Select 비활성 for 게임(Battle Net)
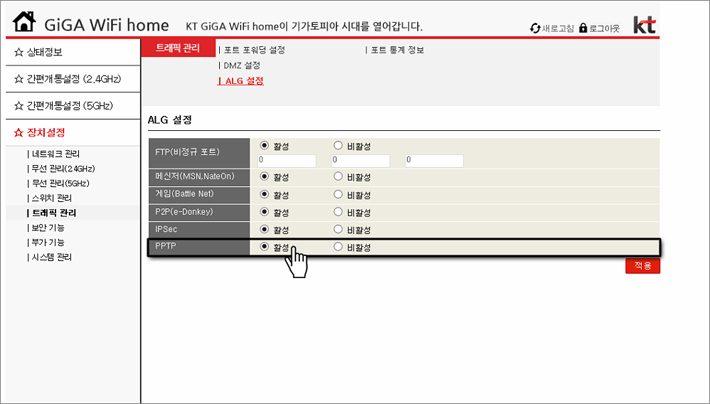The image size is (710, 404). tap(338, 194)
